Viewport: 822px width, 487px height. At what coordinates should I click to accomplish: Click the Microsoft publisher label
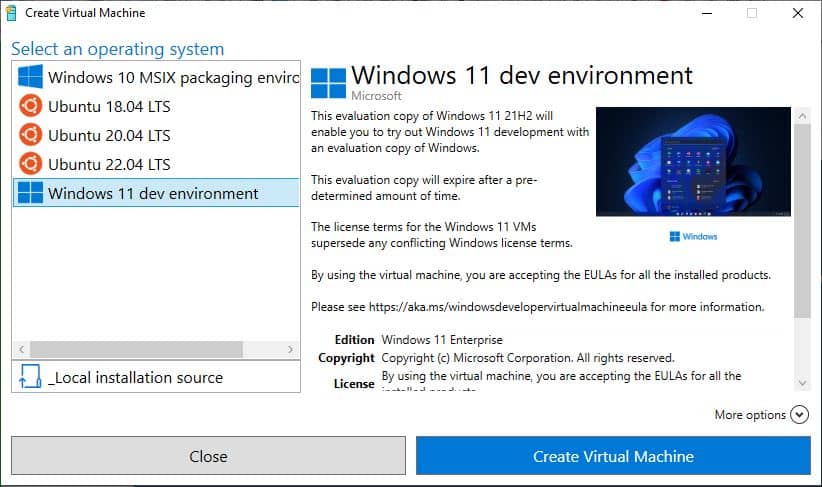tap(376, 95)
